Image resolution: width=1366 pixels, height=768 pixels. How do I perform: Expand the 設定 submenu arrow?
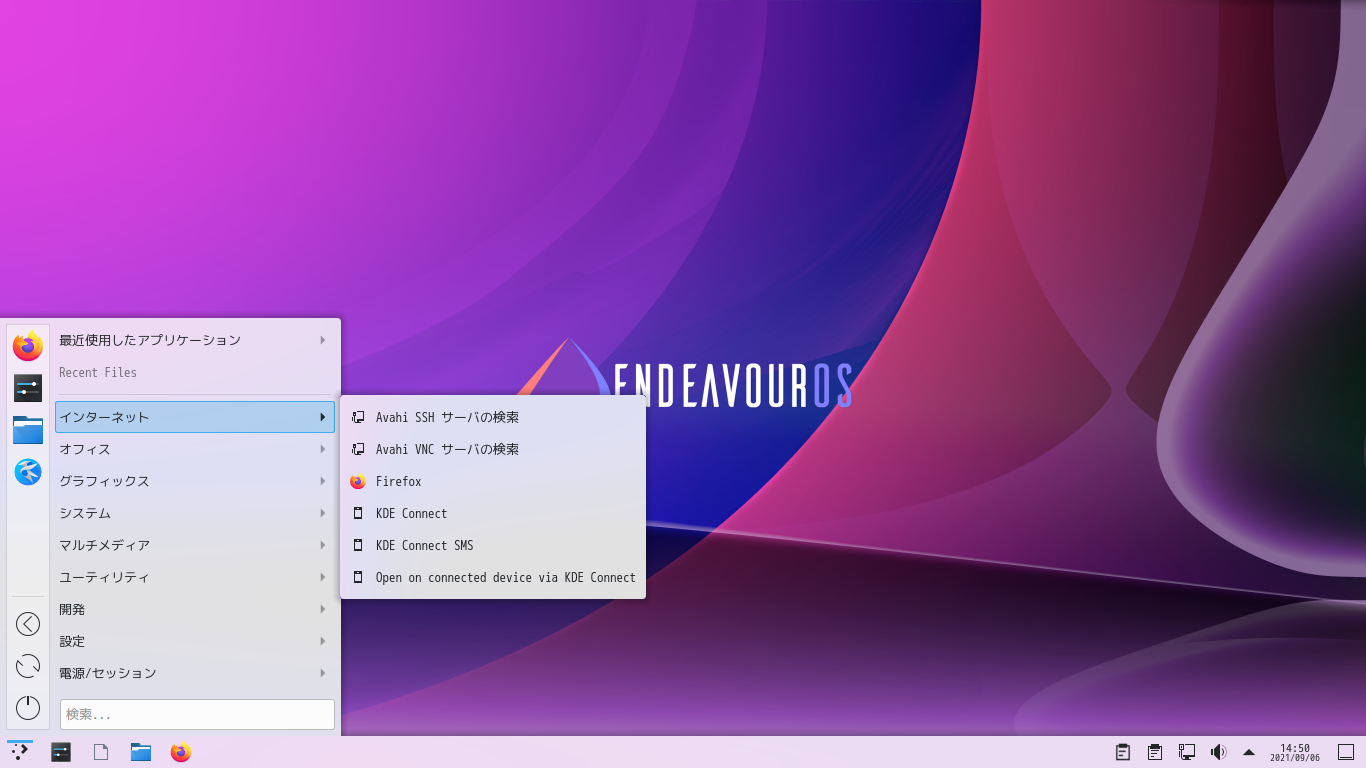323,641
